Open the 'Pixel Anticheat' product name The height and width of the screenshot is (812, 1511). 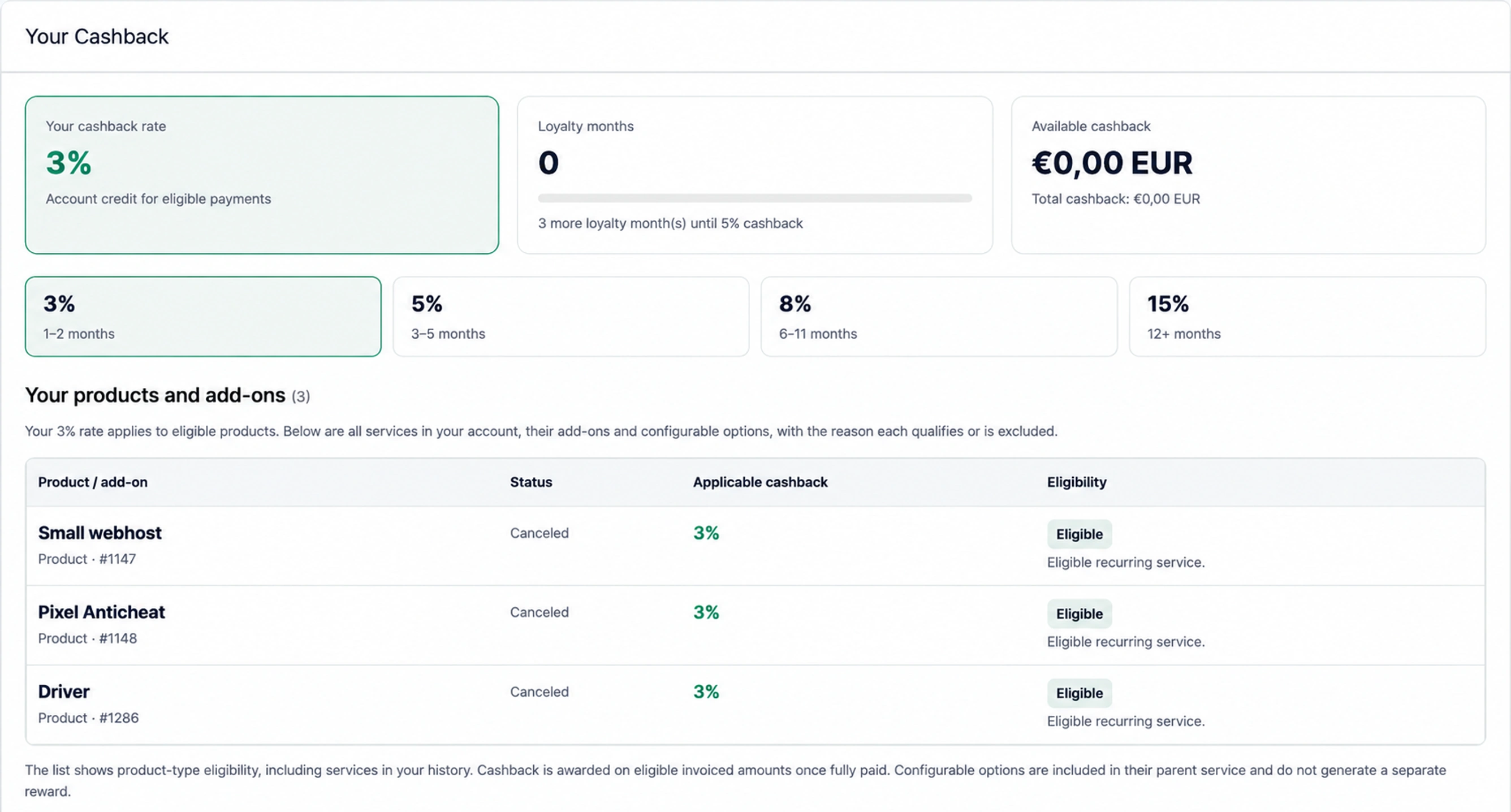pyautogui.click(x=101, y=612)
